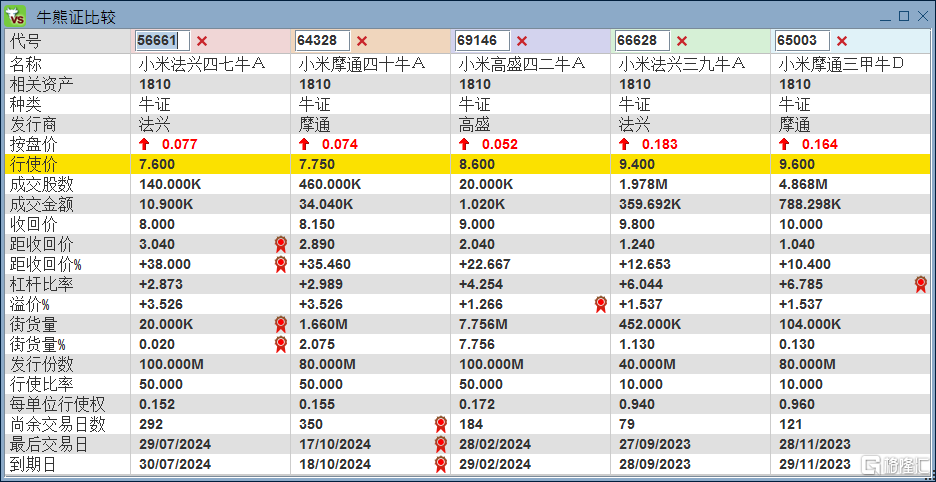Click the name 小米高盛四二牛A

(522, 64)
